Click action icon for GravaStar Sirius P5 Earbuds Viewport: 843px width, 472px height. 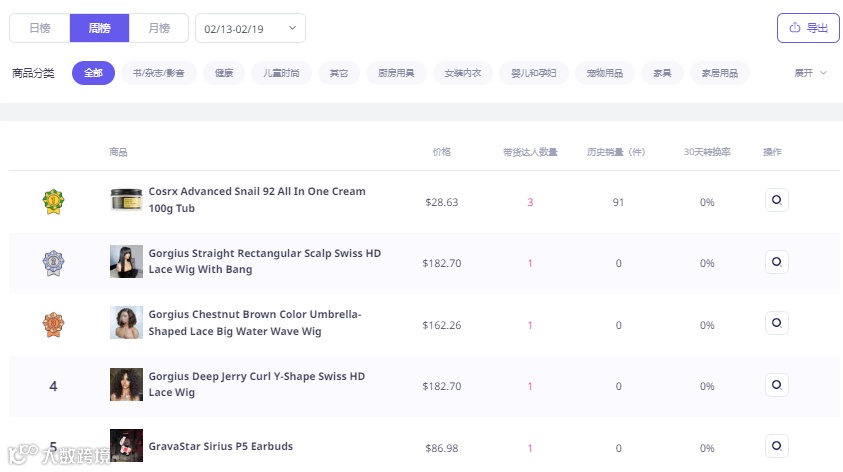(776, 446)
